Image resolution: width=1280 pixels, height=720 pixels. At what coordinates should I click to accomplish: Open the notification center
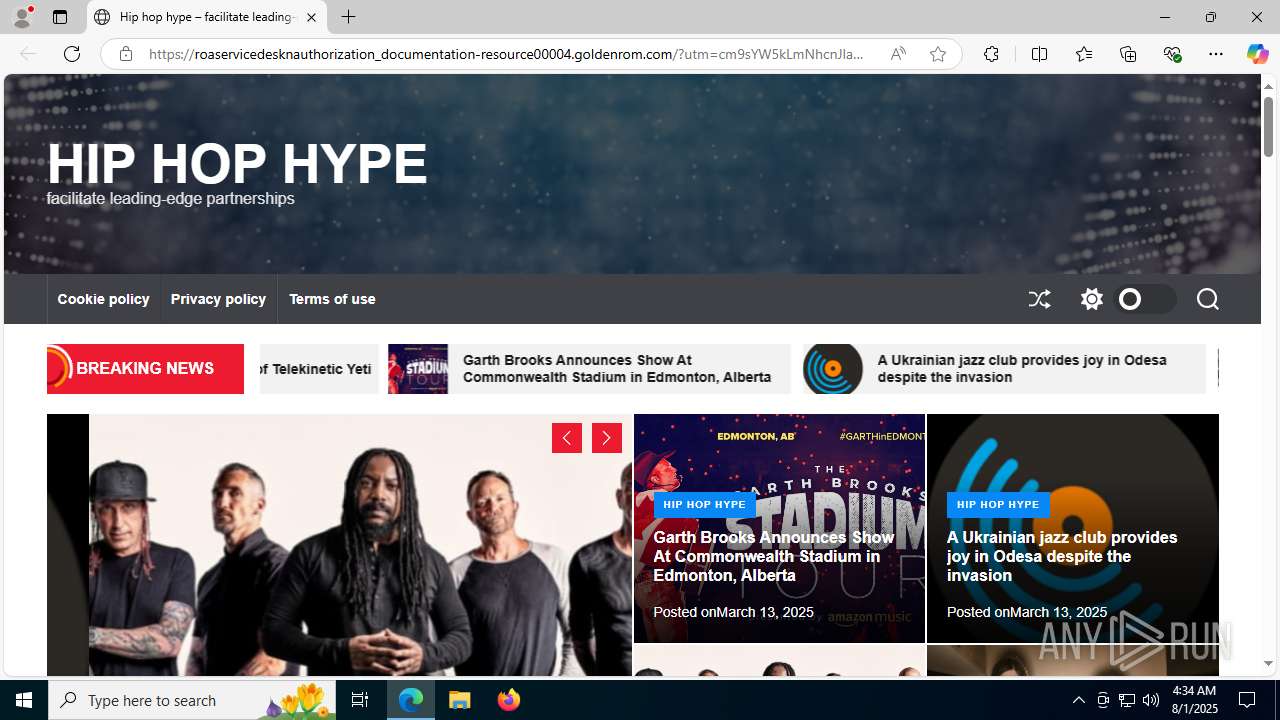pyautogui.click(x=1248, y=700)
